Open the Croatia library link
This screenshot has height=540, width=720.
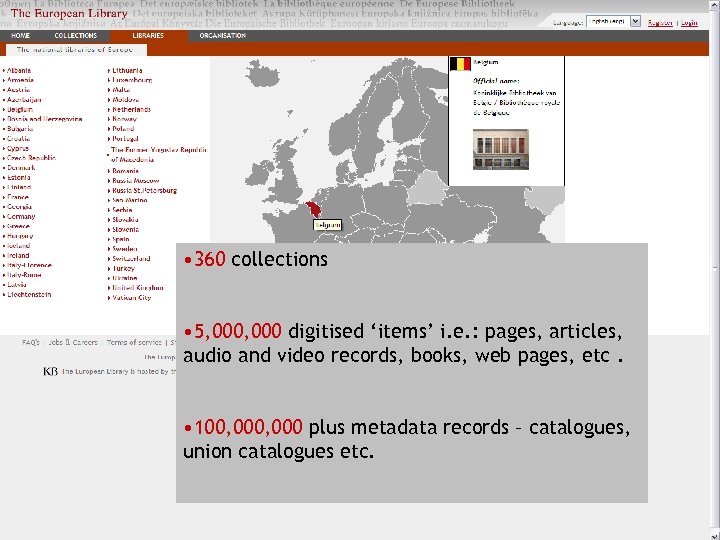tap(18, 139)
